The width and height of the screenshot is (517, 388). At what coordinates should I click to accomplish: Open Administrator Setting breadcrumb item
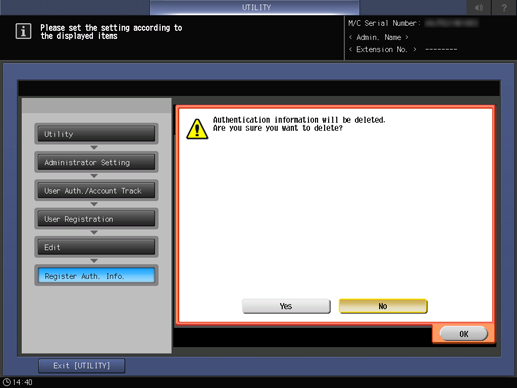pos(96,162)
